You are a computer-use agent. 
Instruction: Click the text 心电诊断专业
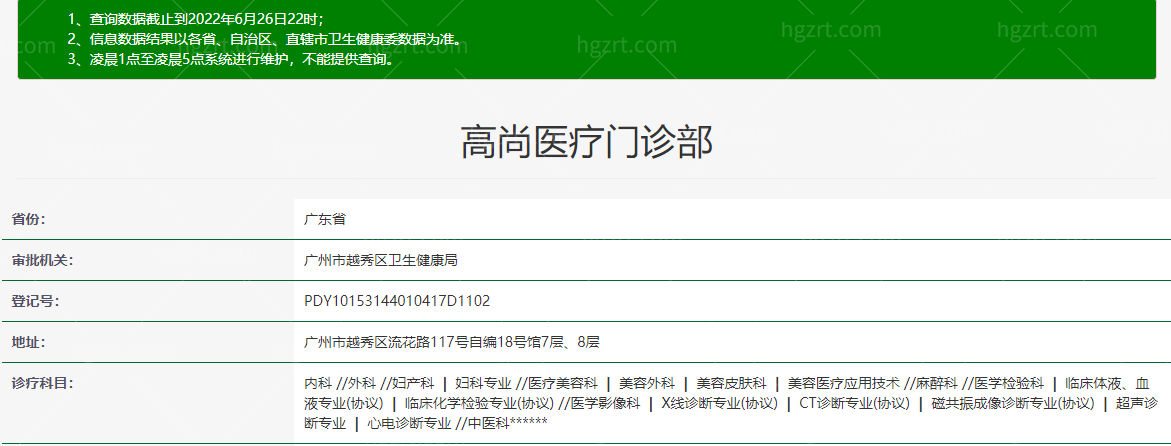[x=409, y=424]
